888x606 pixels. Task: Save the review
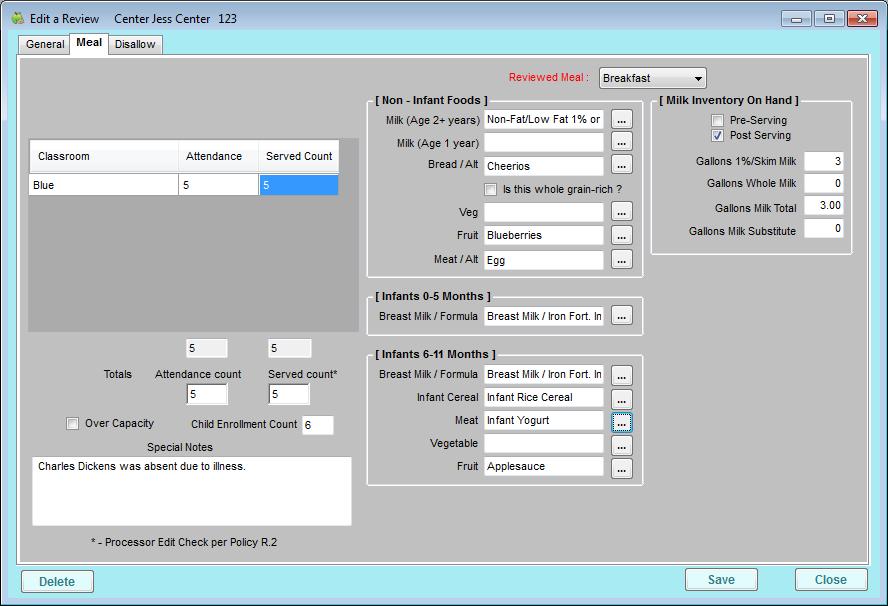721,580
